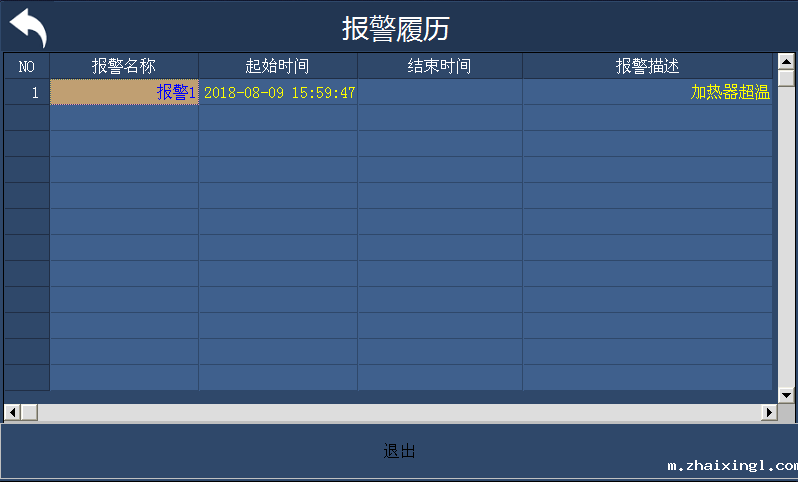798x482 pixels.
Task: Select the 报警名称 column header
Action: click(x=124, y=66)
